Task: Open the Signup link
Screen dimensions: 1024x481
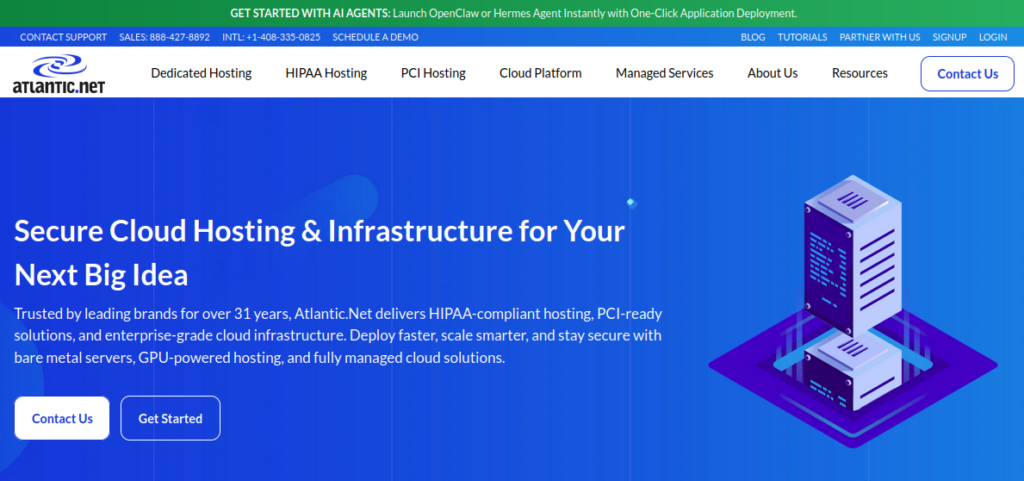Action: (950, 37)
